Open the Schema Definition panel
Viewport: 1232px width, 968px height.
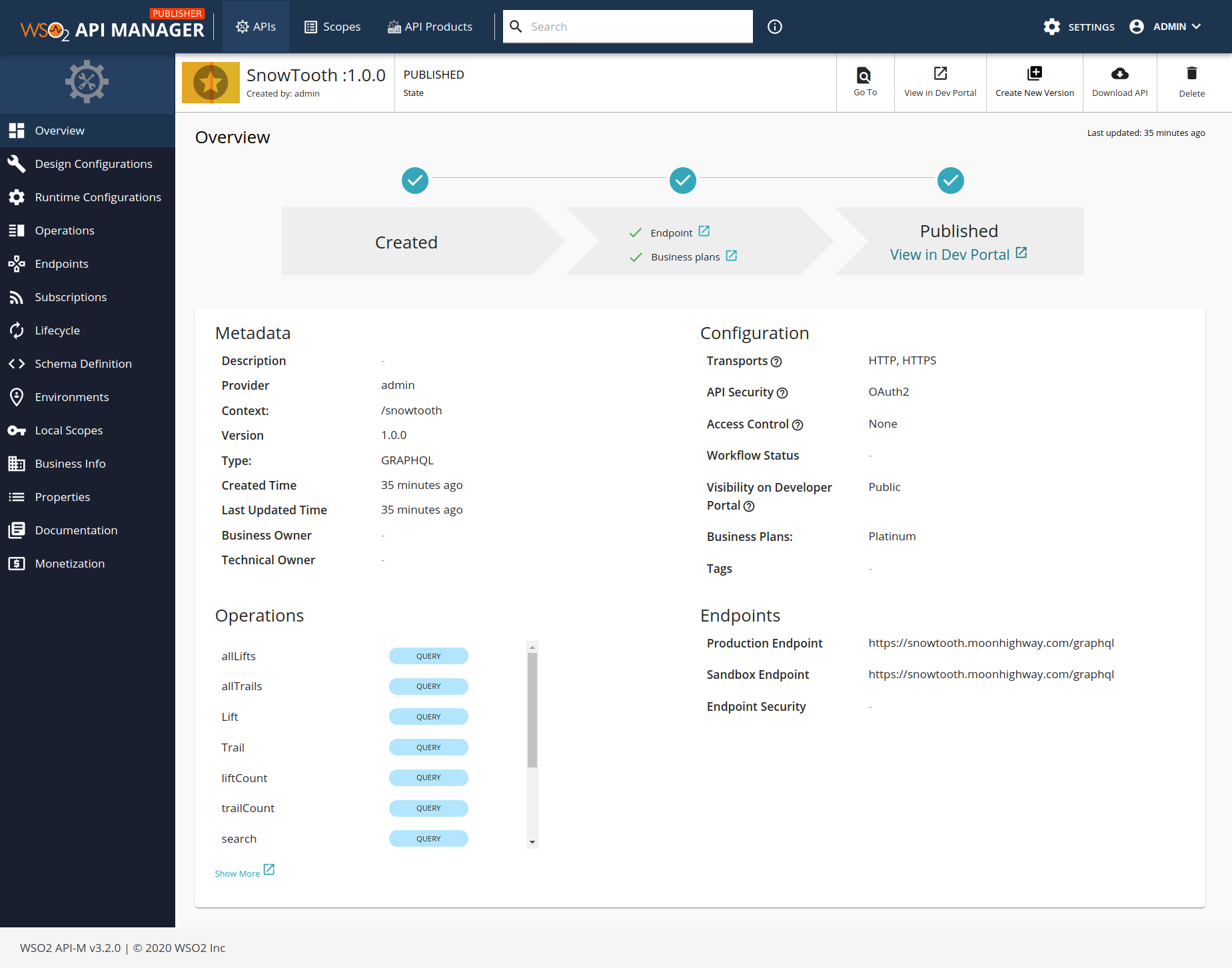[x=83, y=363]
